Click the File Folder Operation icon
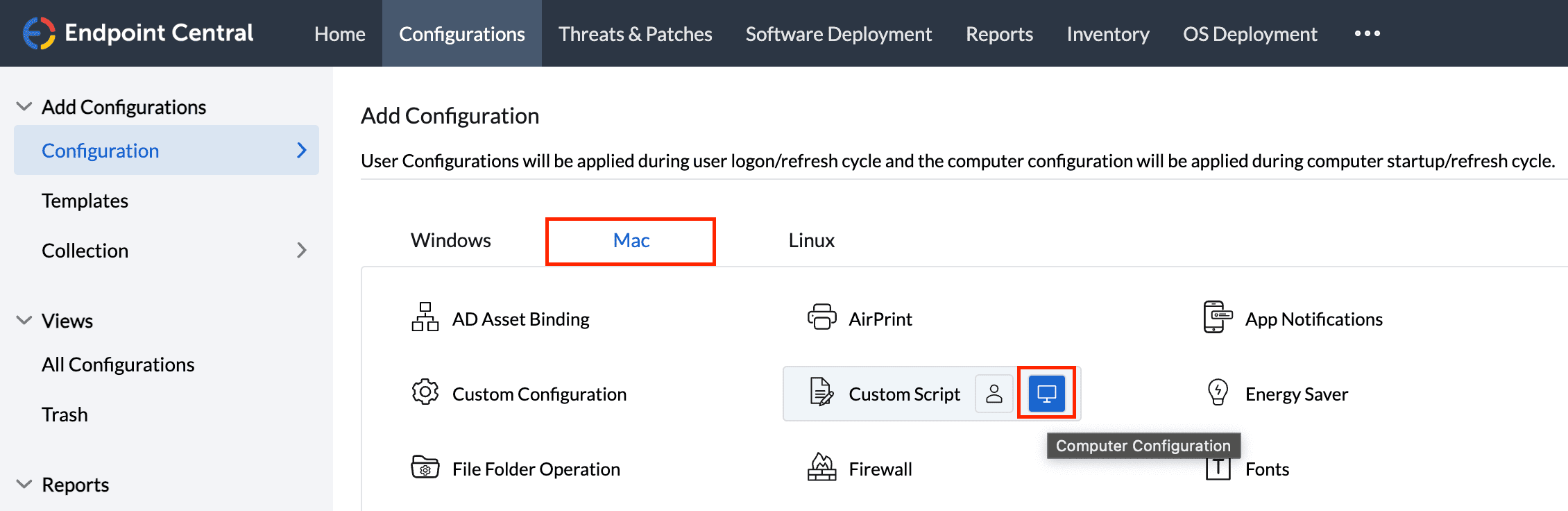Viewport: 1568px width, 511px height. coord(425,467)
